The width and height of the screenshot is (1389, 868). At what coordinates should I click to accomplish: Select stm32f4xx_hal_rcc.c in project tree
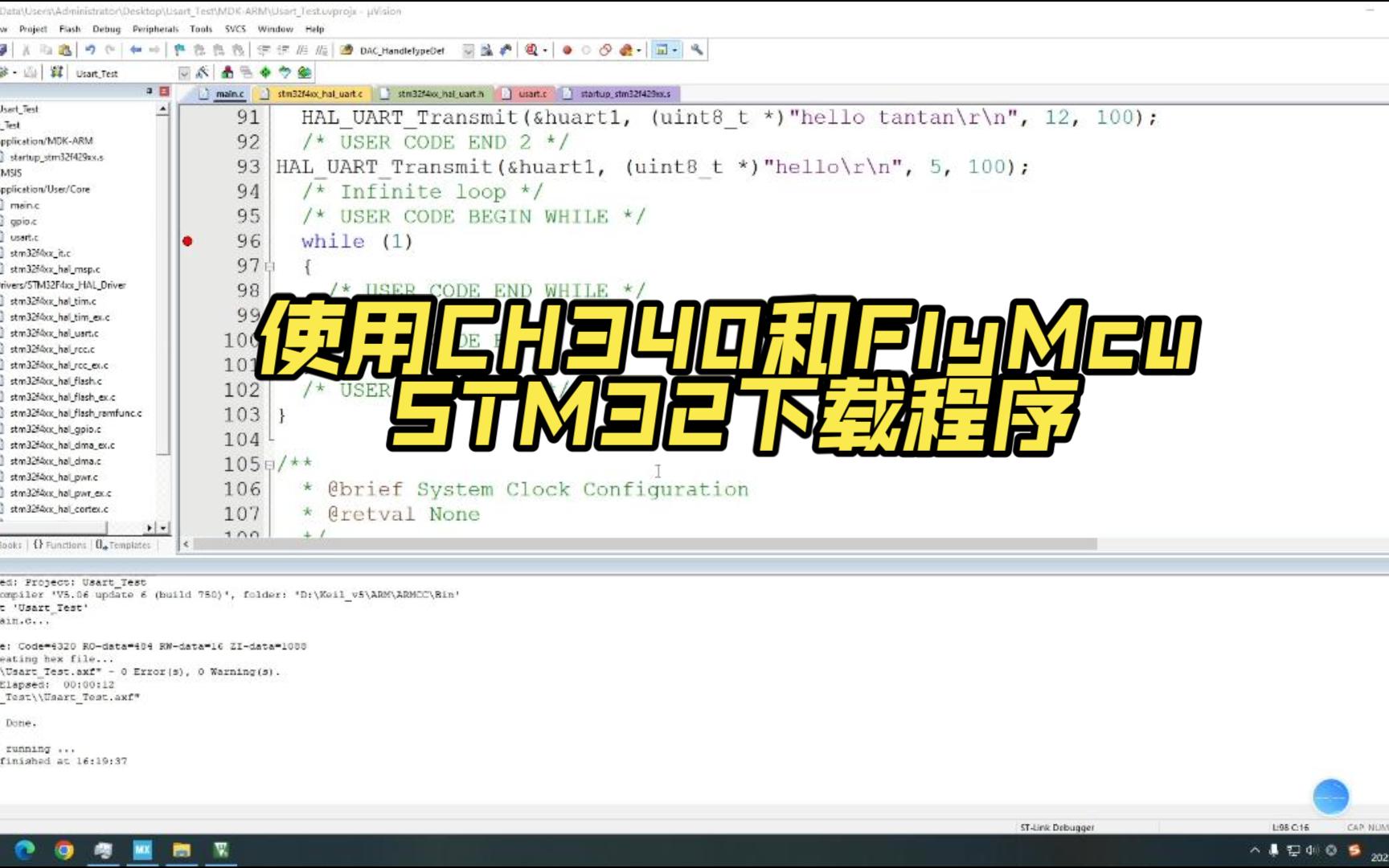coord(52,350)
